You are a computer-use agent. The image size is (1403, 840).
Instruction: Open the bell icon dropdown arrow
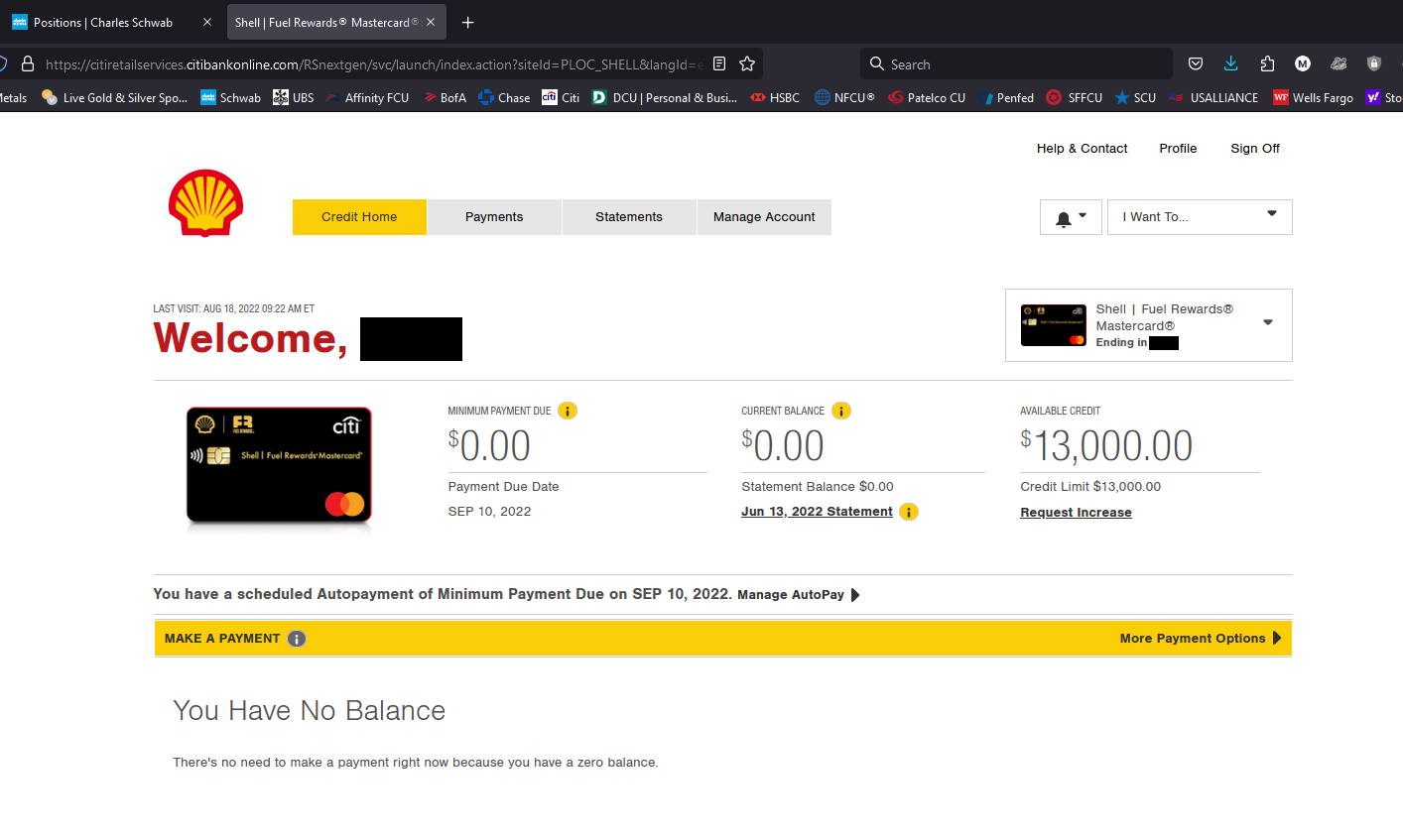(1081, 216)
